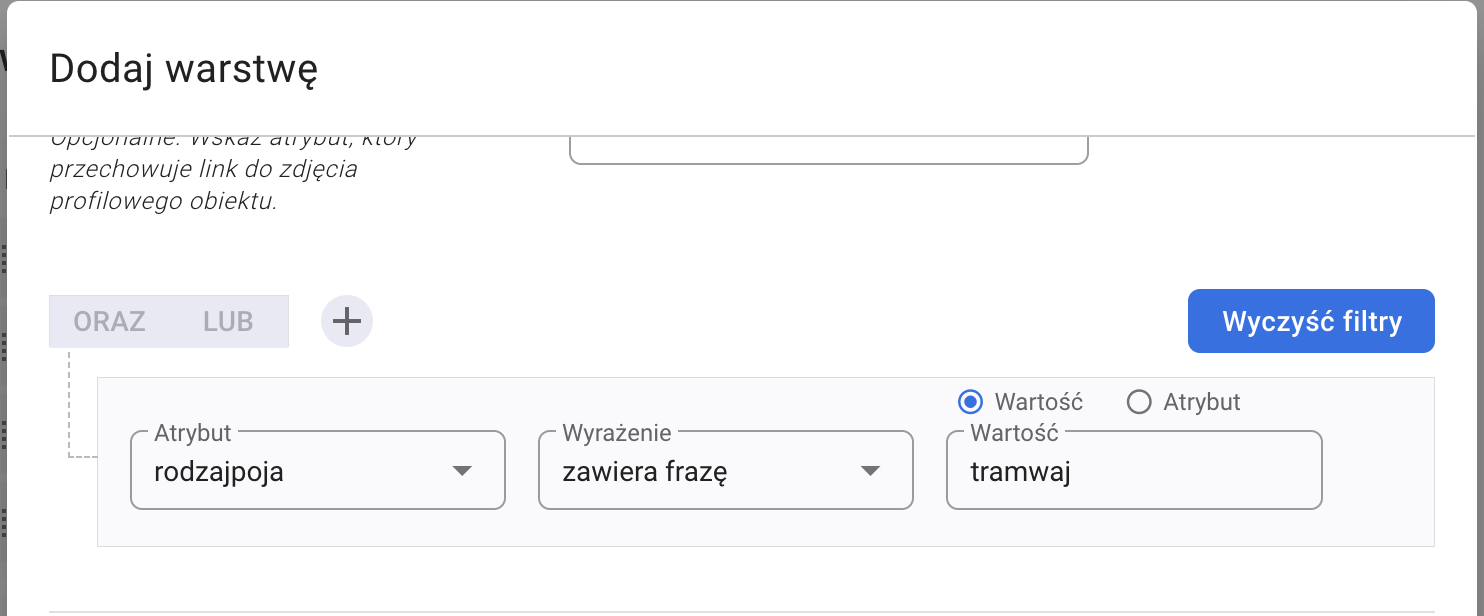The image size is (1484, 616).
Task: Click the arrow icon in the Atrybut combo box
Action: tap(462, 471)
